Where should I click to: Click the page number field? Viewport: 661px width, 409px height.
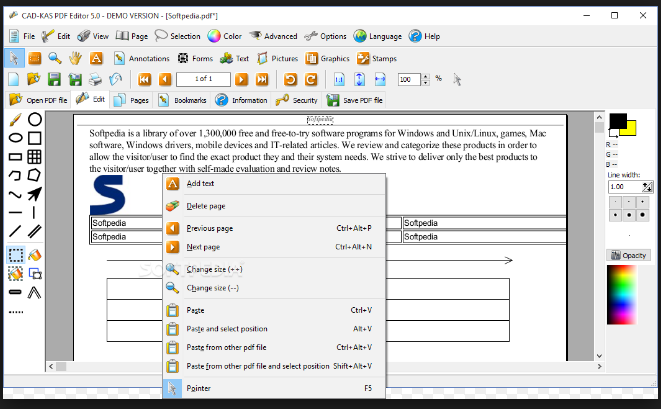point(203,79)
